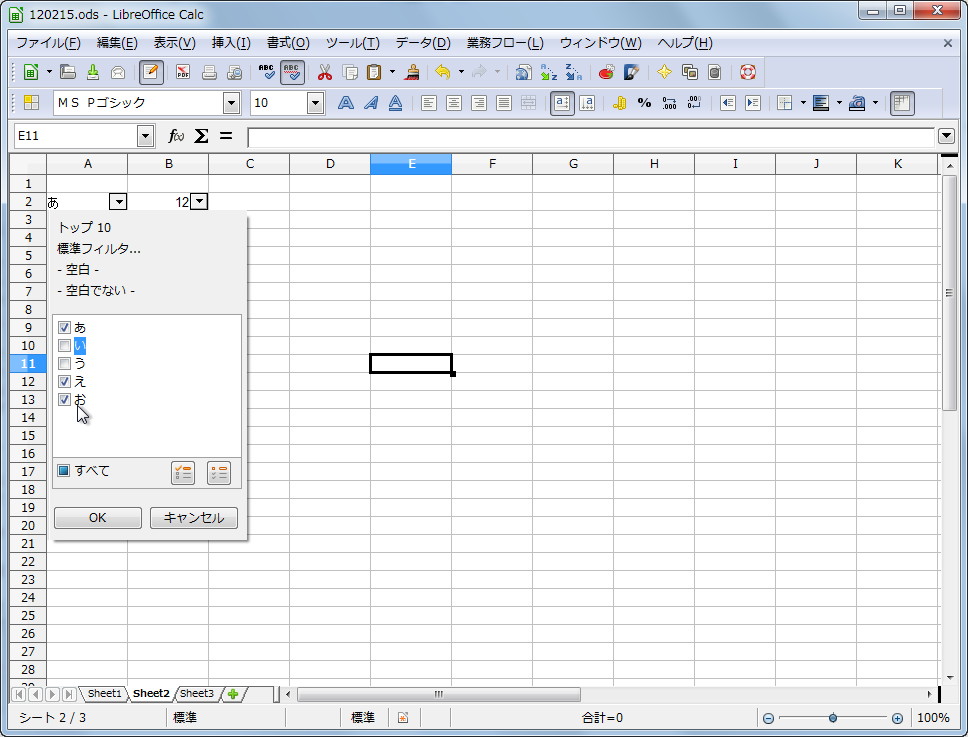968x737 pixels.
Task: Run the Spelling check icon
Action: 266,72
